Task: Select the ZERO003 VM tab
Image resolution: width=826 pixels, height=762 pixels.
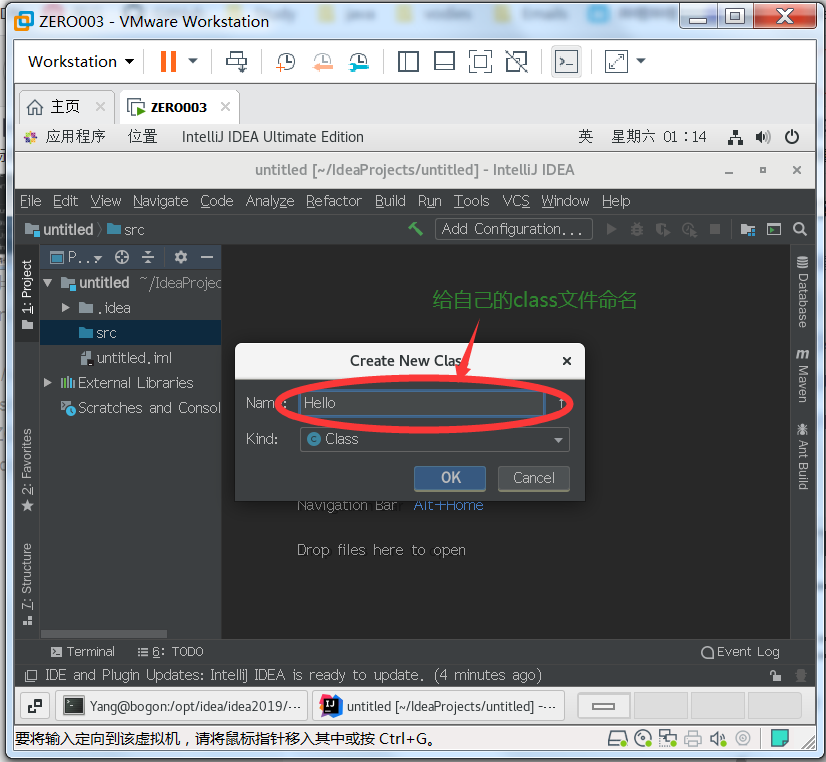Action: 179,107
